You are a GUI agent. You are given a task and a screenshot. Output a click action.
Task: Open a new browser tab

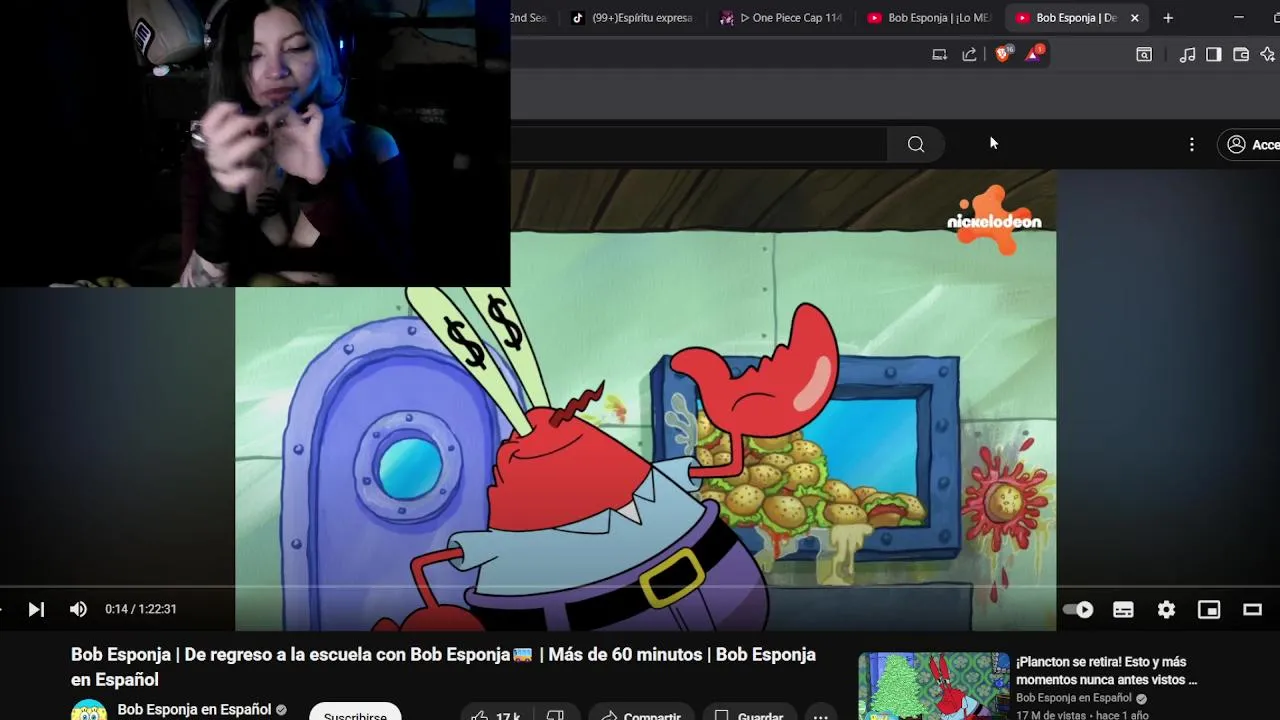coord(1167,18)
